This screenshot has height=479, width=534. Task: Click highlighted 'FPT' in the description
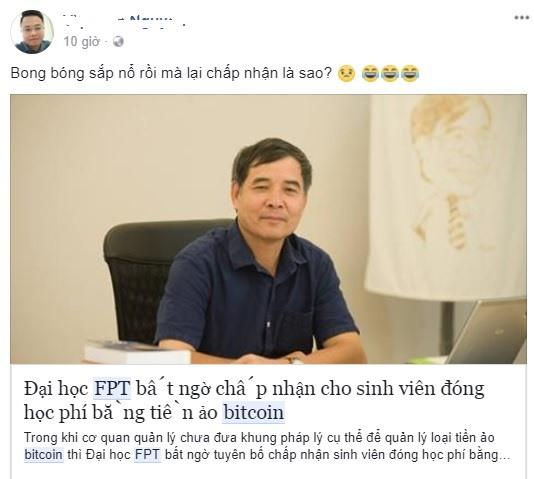pyautogui.click(x=147, y=455)
